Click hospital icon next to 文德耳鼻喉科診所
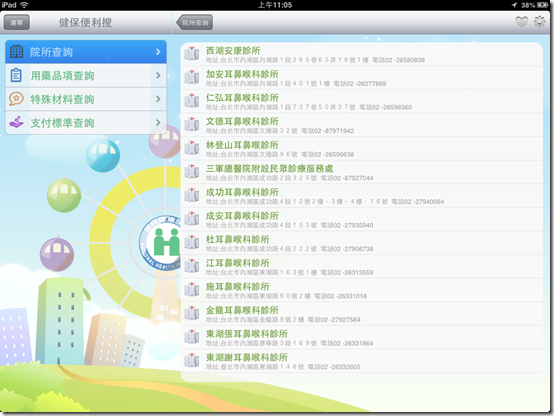This screenshot has height=416, width=554. 192,124
